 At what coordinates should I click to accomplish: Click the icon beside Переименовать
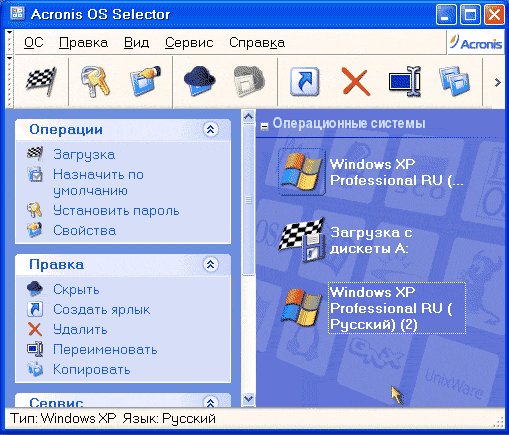(35, 349)
